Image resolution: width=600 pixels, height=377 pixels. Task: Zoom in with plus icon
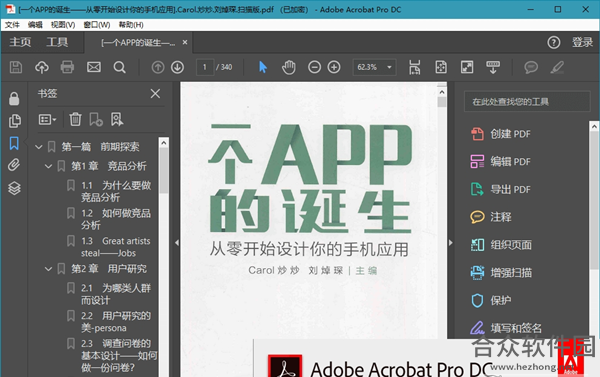point(334,67)
